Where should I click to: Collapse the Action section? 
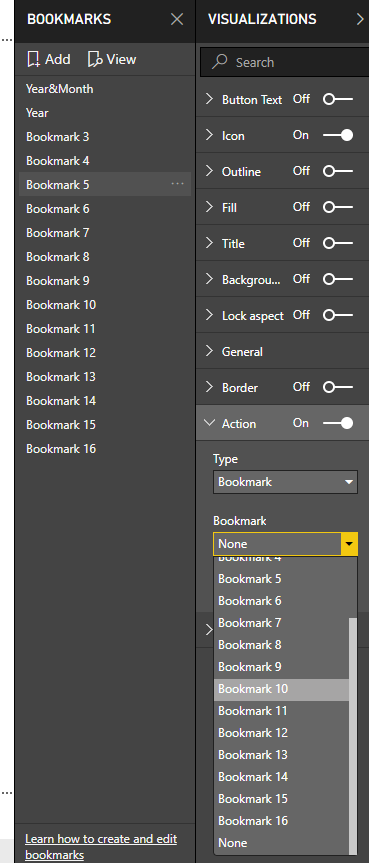209,423
